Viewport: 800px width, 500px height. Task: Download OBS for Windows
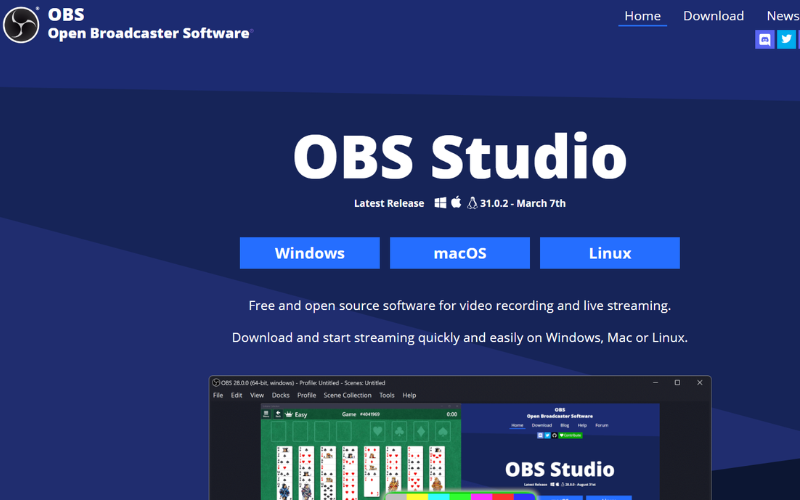[310, 253]
